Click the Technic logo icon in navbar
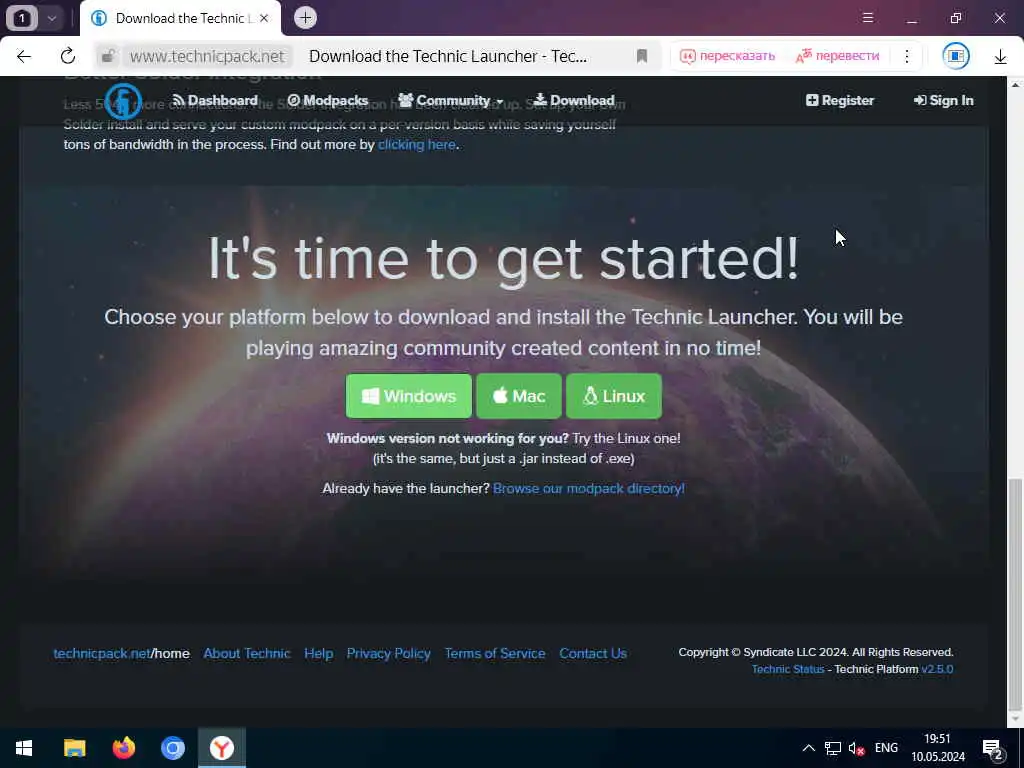 coord(123,101)
